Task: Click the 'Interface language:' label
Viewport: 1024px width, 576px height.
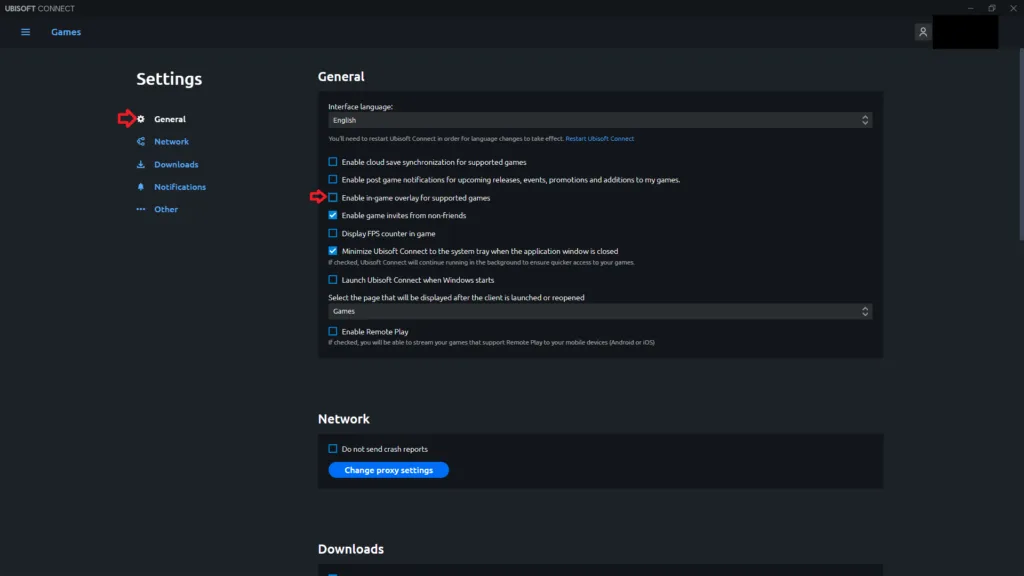Action: tap(360, 106)
